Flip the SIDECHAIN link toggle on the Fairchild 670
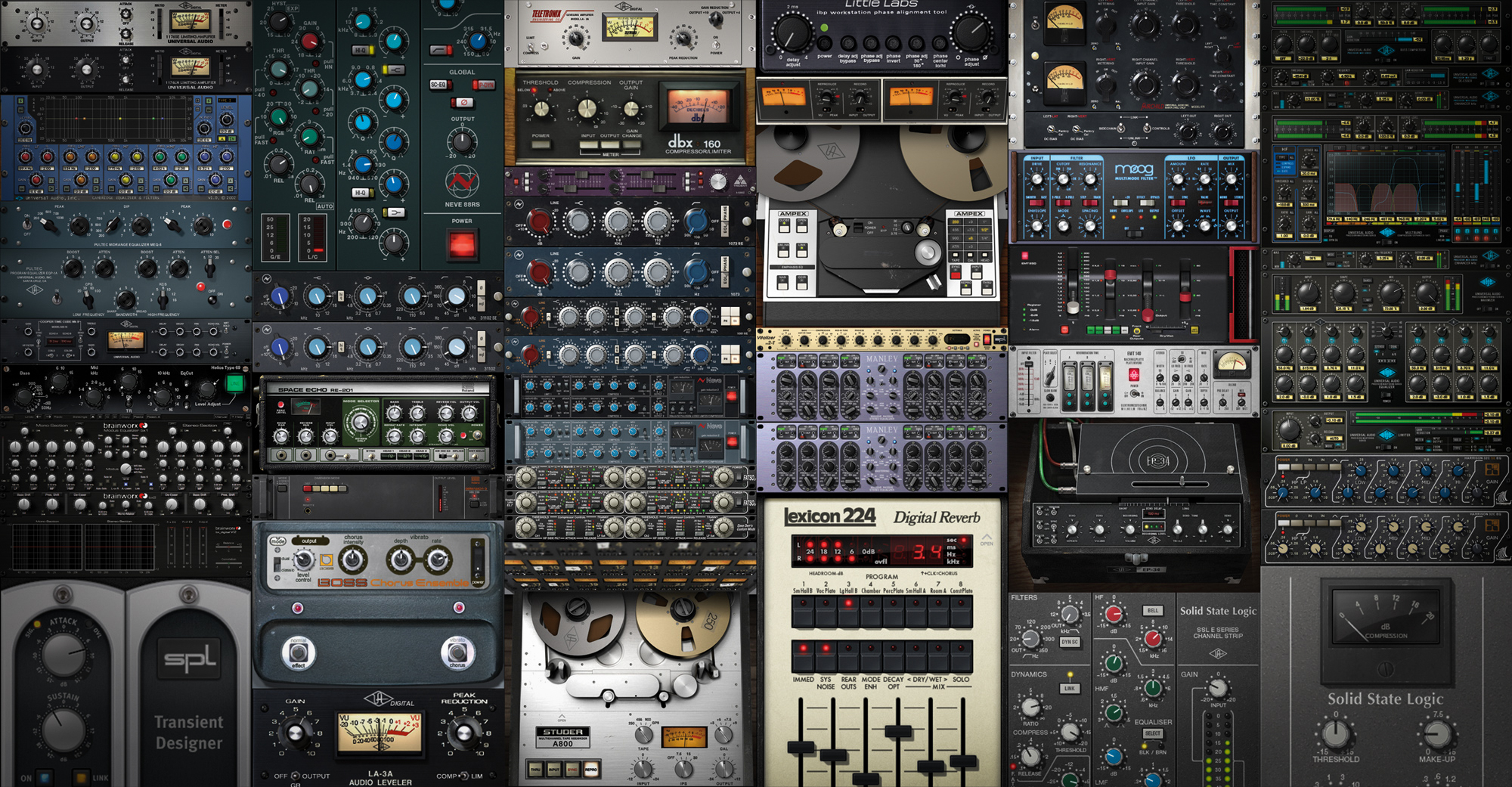 pos(1120,128)
